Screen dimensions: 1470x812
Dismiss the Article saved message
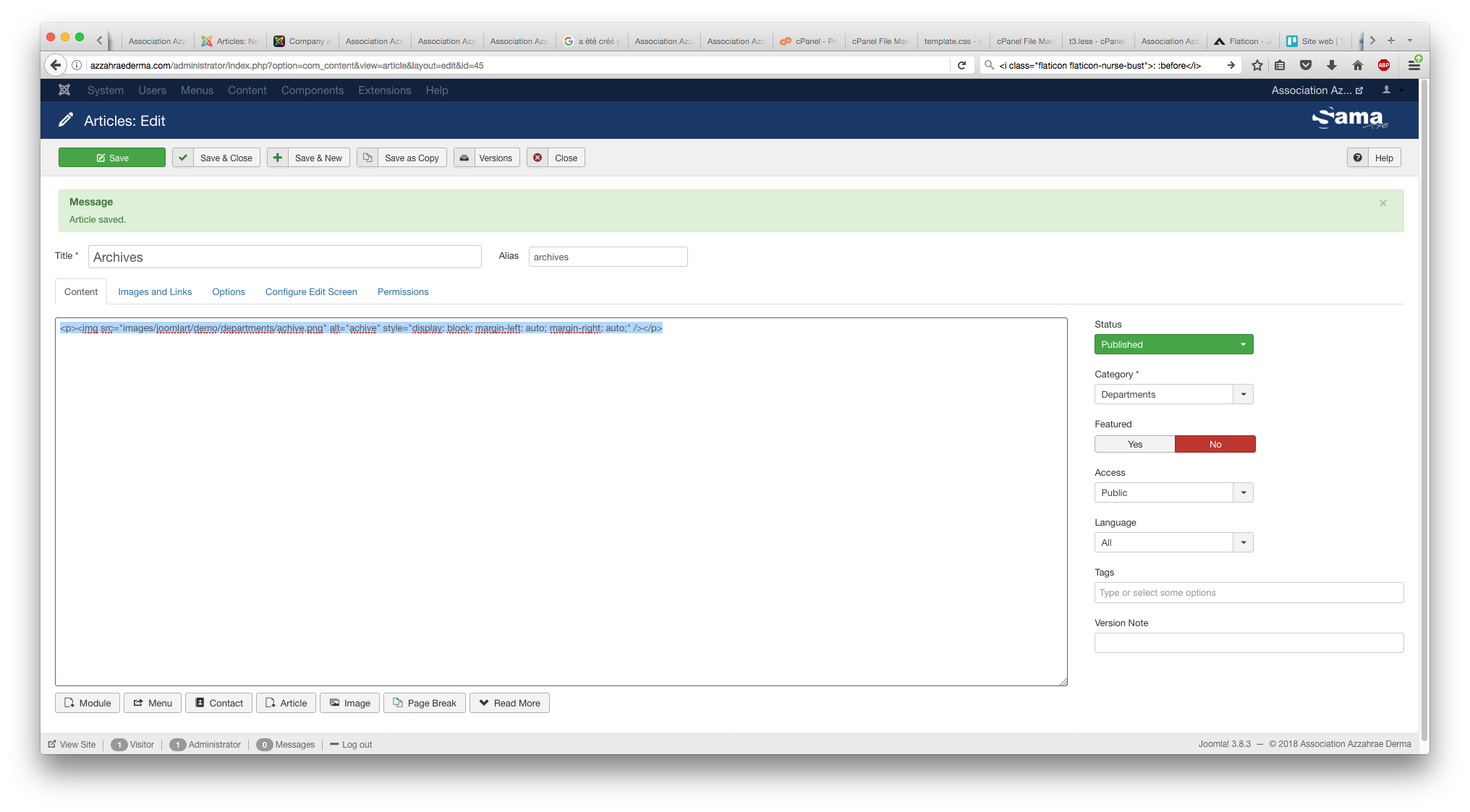[1383, 203]
